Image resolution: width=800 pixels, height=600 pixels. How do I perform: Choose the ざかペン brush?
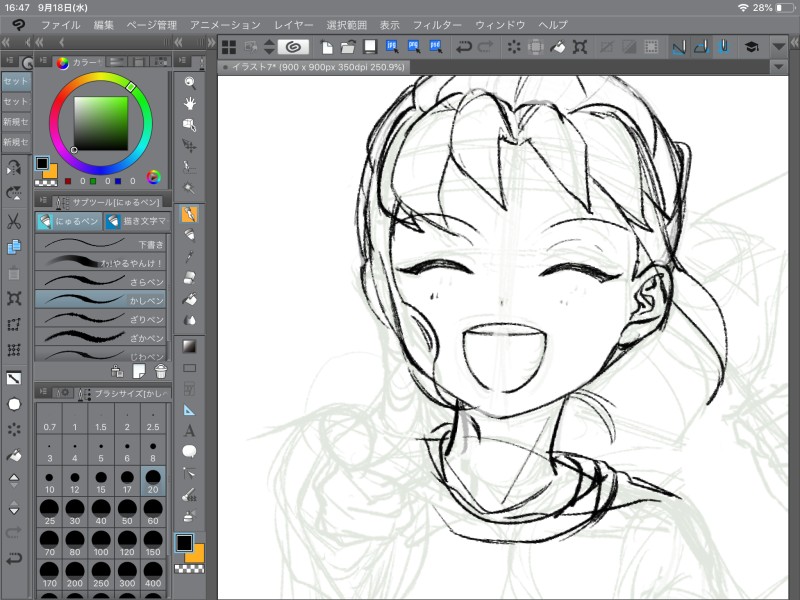click(101, 337)
